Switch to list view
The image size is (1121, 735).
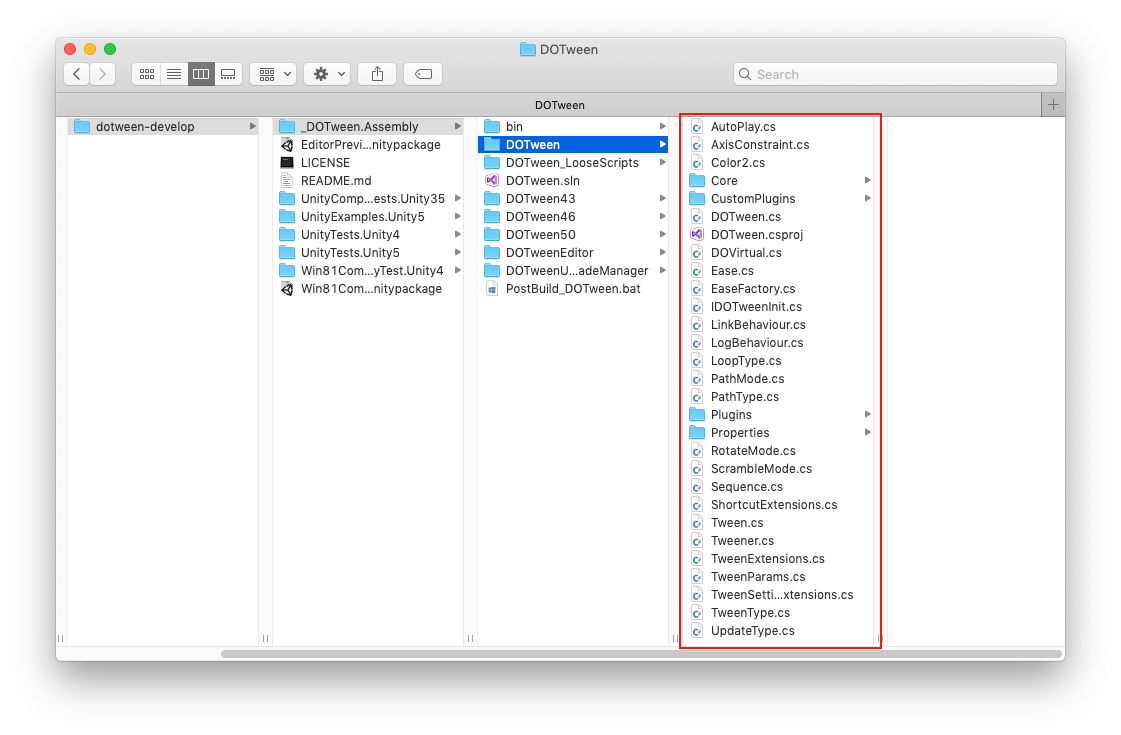174,74
